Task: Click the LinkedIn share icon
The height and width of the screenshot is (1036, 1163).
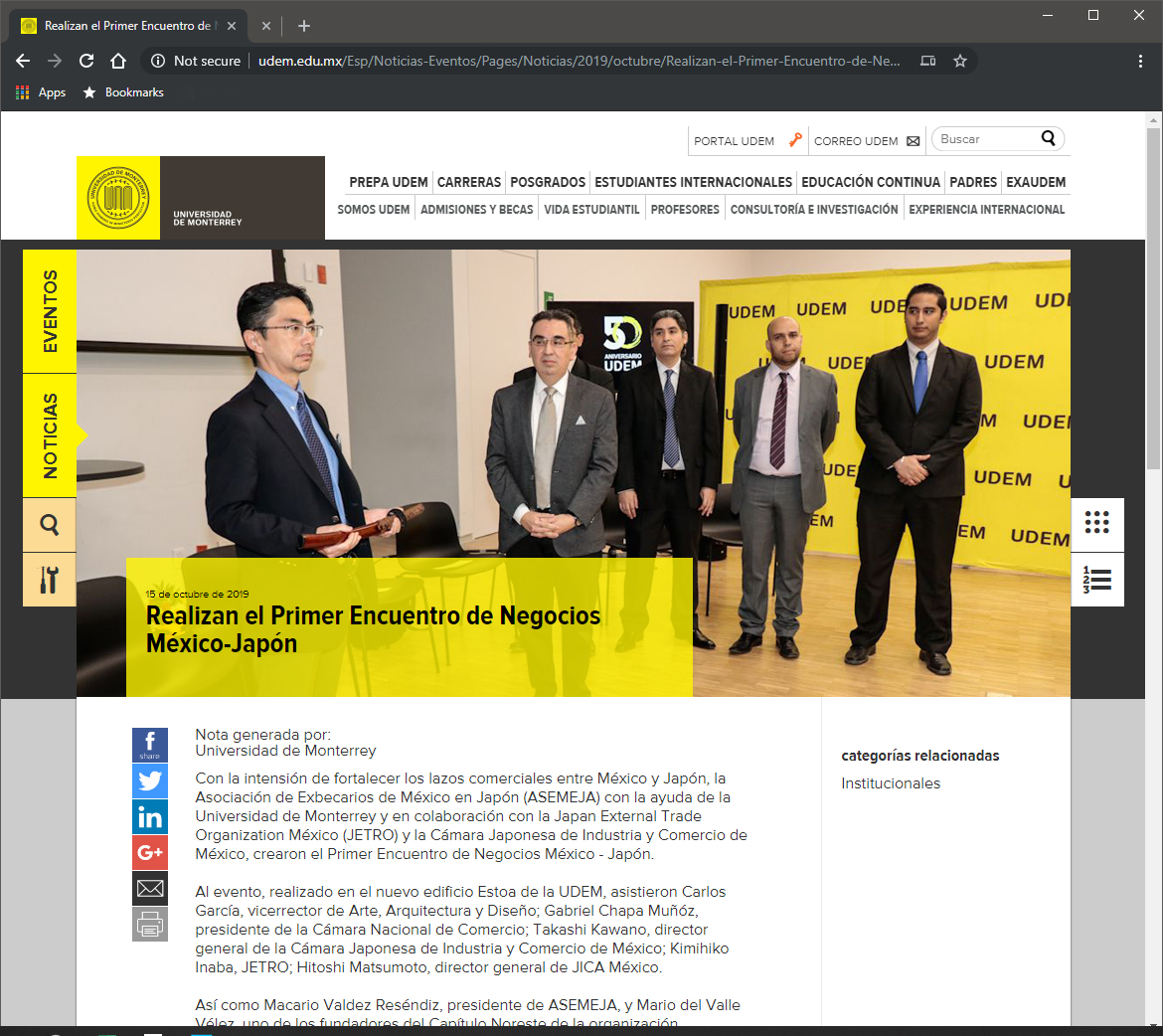Action: tap(150, 816)
